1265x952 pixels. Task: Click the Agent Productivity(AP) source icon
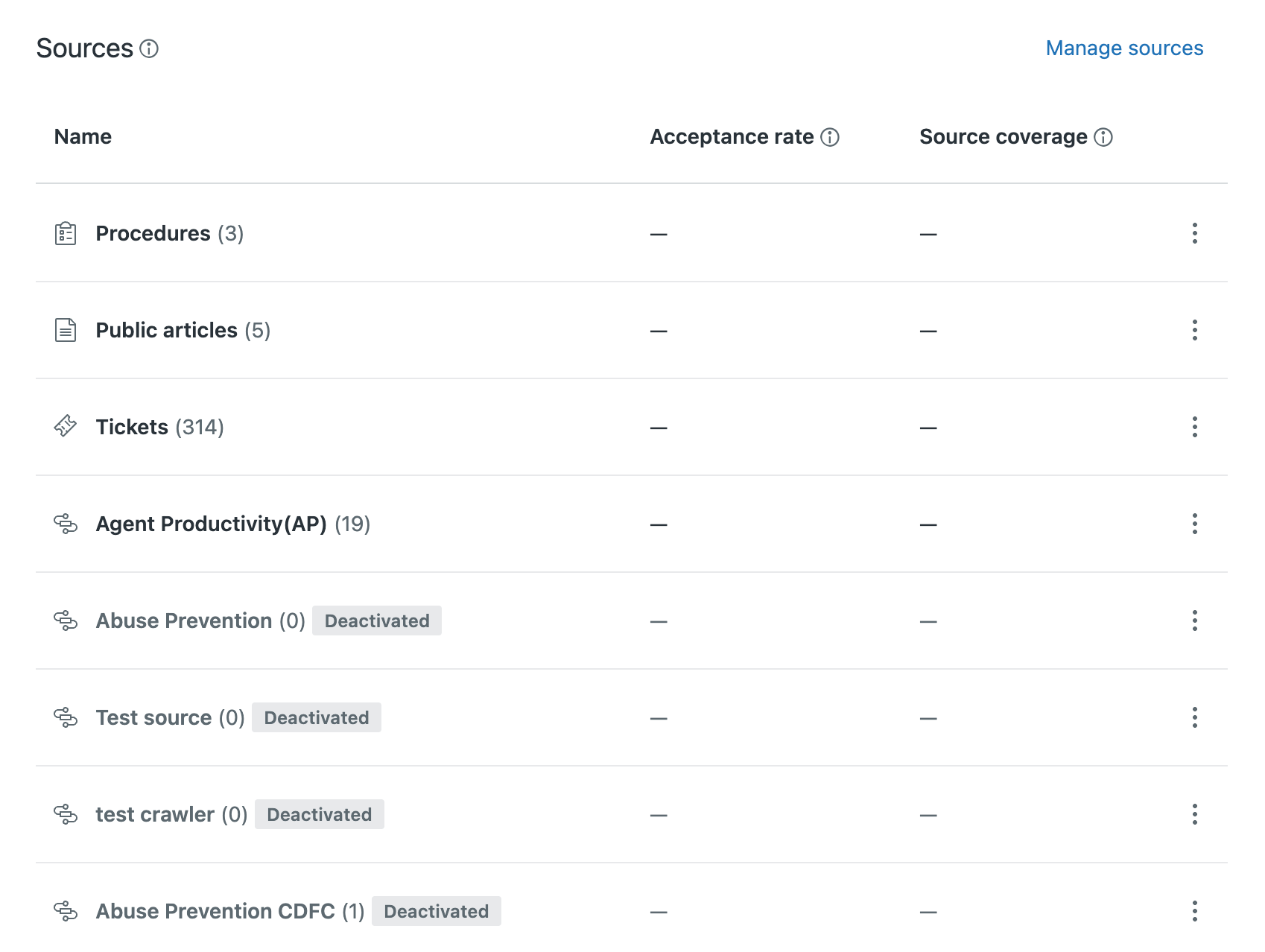pos(66,524)
